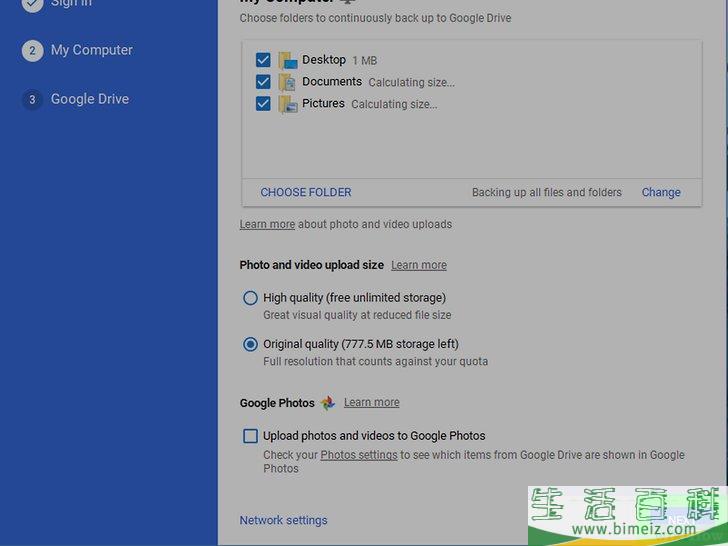Click the step 3 number circle
This screenshot has height=546, width=728.
click(x=32, y=99)
